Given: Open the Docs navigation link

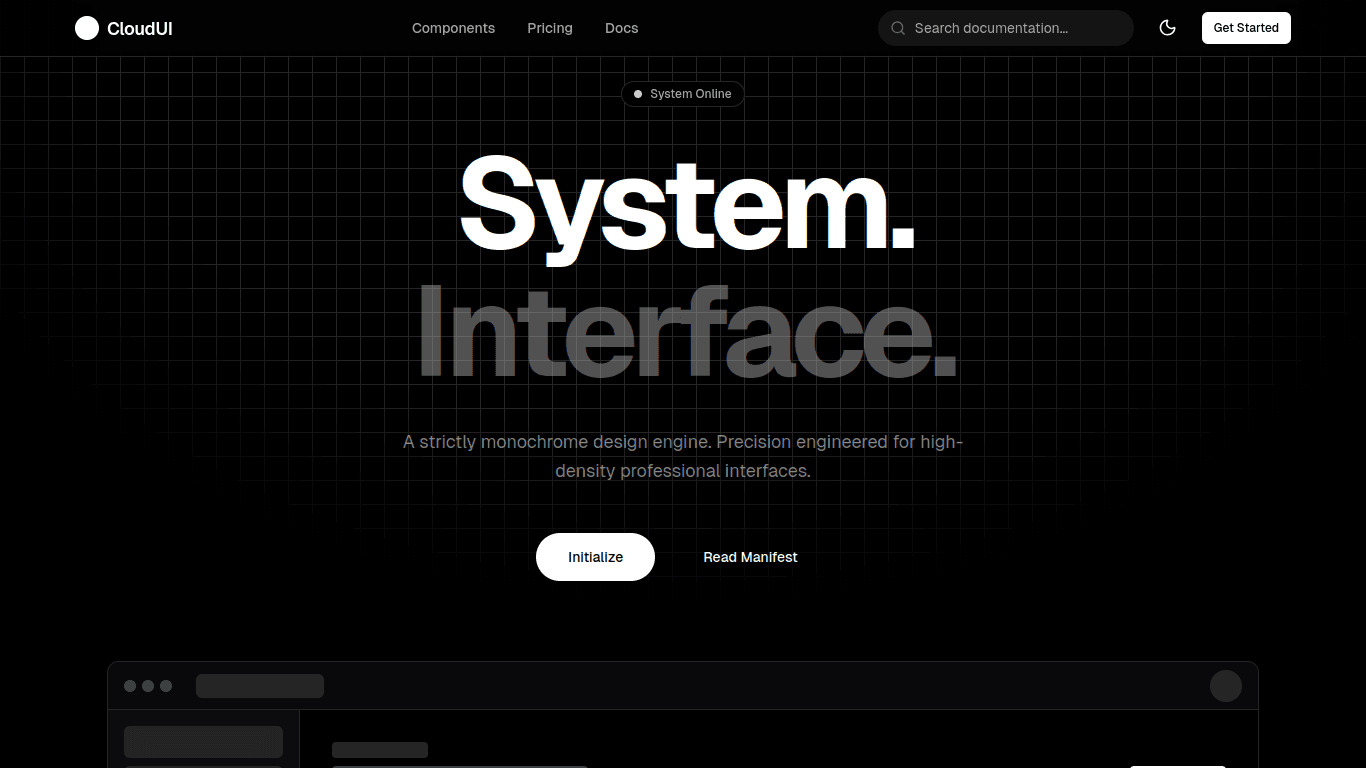Looking at the screenshot, I should click(x=621, y=28).
